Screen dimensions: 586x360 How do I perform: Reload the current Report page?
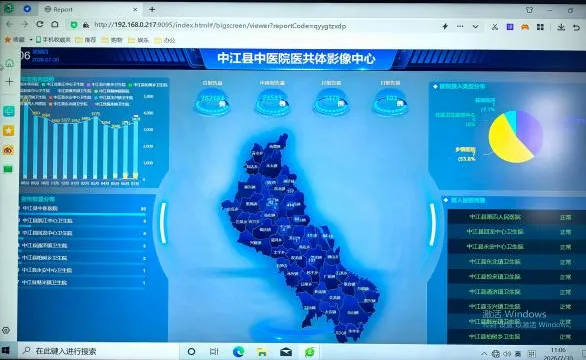40,25
